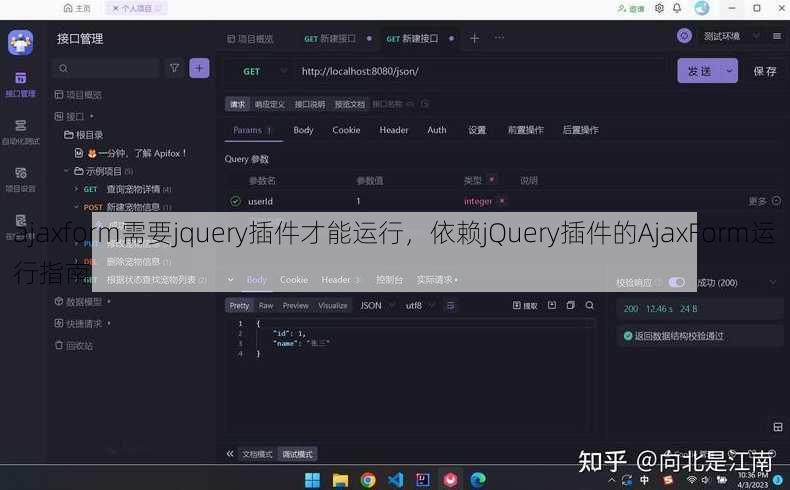Click the request URL field
790x490 pixels.
[481, 72]
